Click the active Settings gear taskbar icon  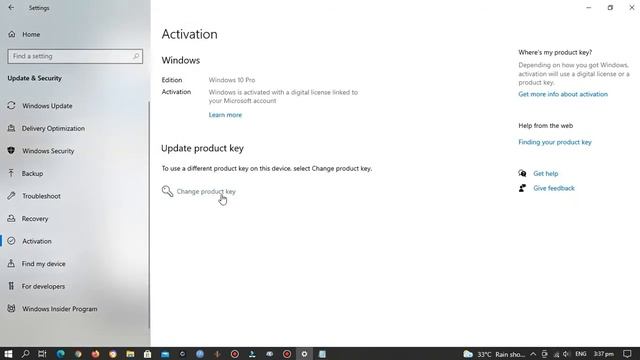pos(304,354)
